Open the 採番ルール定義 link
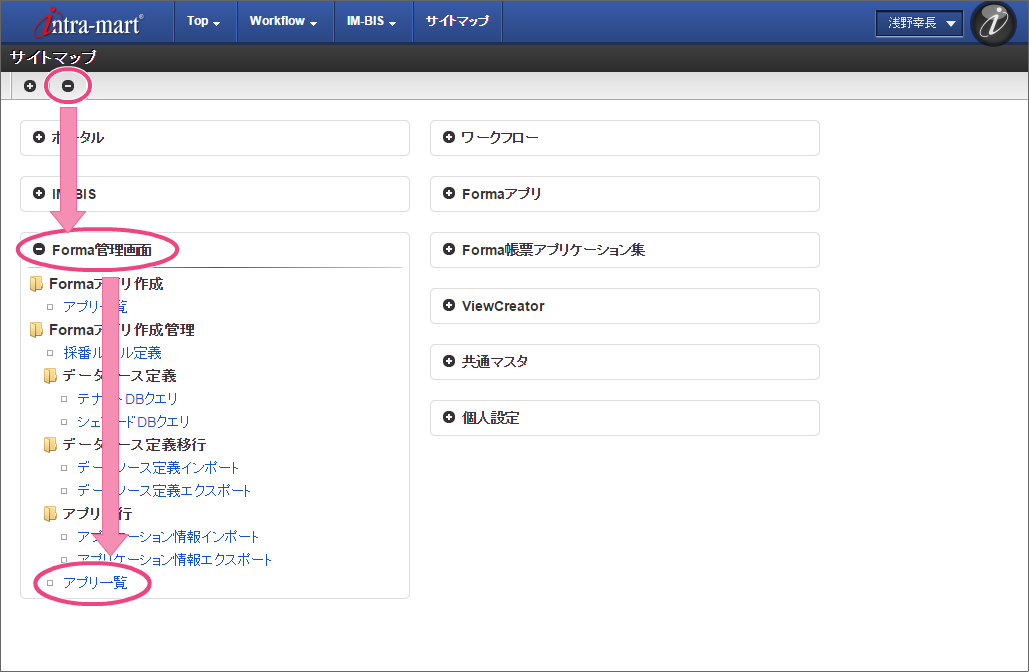Image resolution: width=1029 pixels, height=672 pixels. (x=112, y=353)
